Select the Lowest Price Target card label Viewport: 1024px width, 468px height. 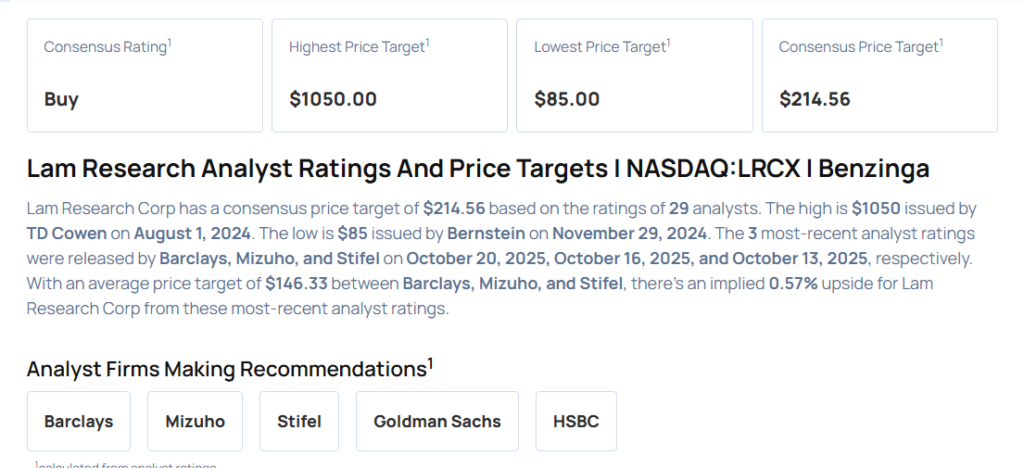point(602,47)
